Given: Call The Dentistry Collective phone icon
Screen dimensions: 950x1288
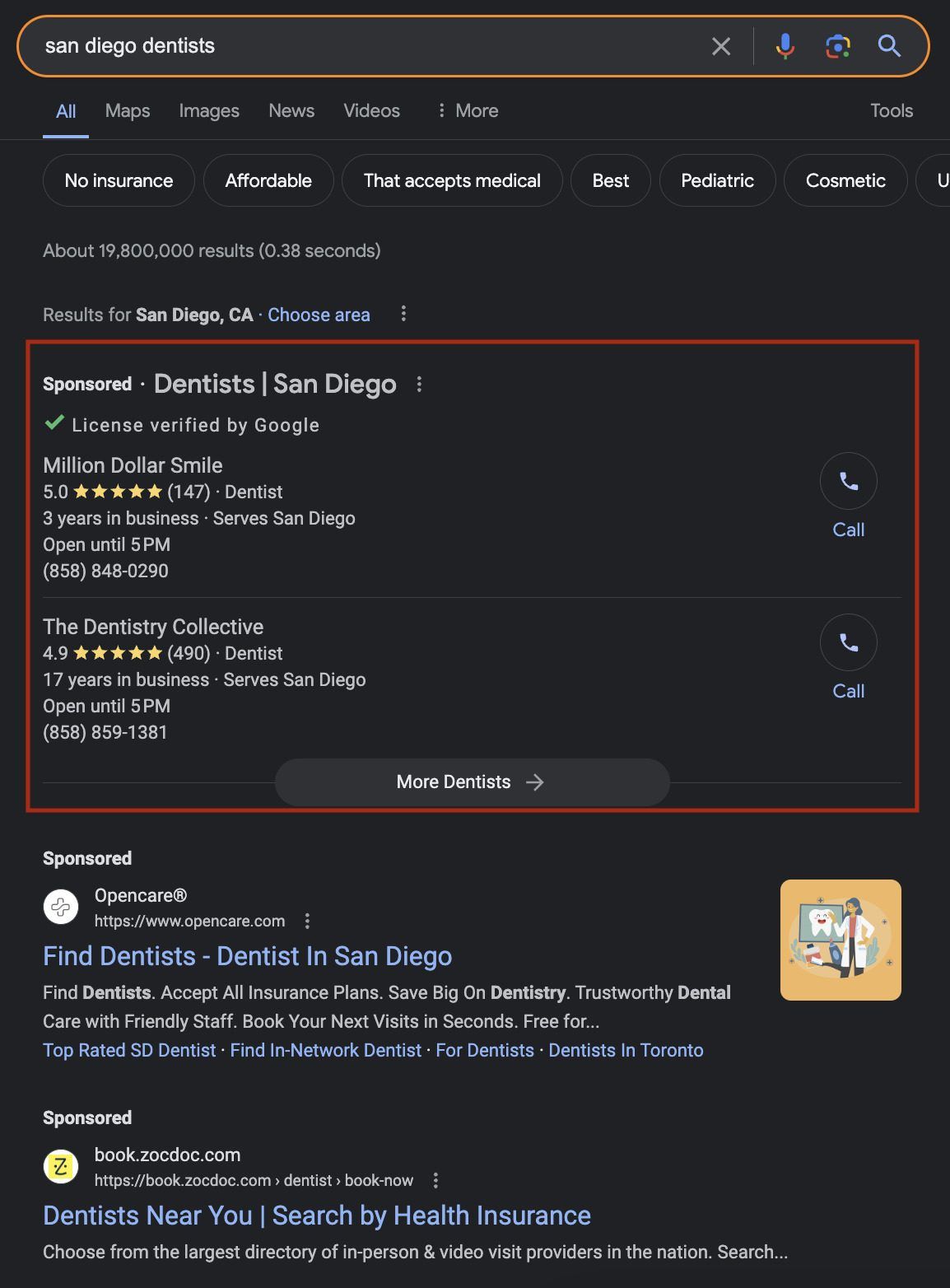Looking at the screenshot, I should pyautogui.click(x=848, y=642).
